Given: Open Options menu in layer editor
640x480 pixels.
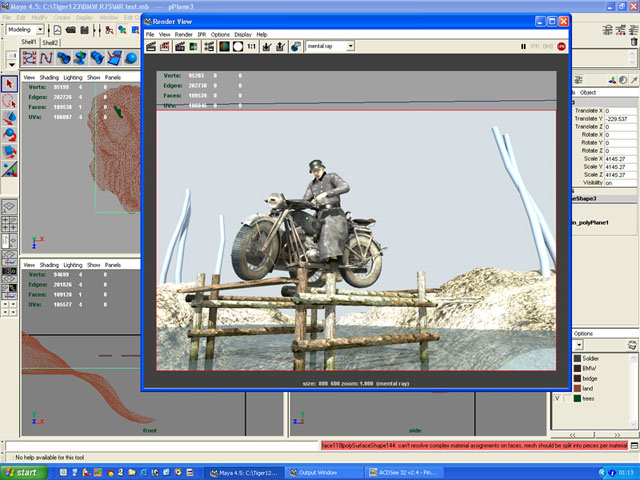Looking at the screenshot, I should tap(583, 333).
